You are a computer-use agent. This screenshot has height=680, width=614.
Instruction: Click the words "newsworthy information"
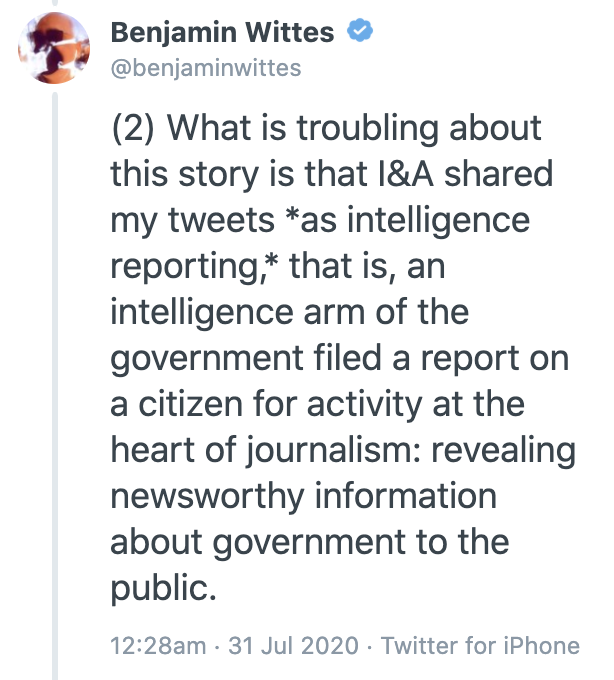tap(304, 497)
